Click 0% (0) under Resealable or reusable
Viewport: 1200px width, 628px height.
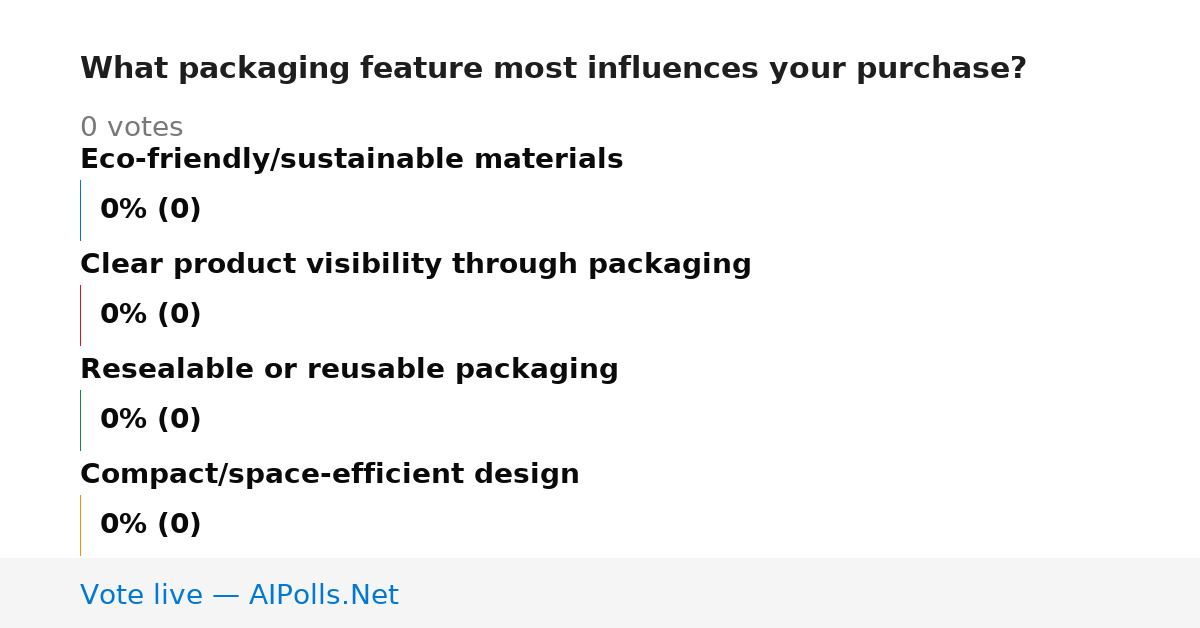coord(150,420)
